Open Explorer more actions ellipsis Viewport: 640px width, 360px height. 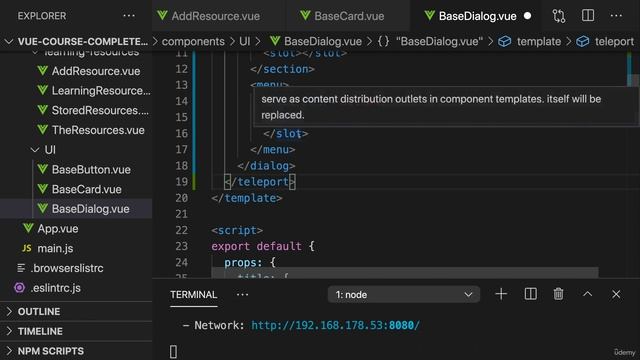click(x=129, y=16)
